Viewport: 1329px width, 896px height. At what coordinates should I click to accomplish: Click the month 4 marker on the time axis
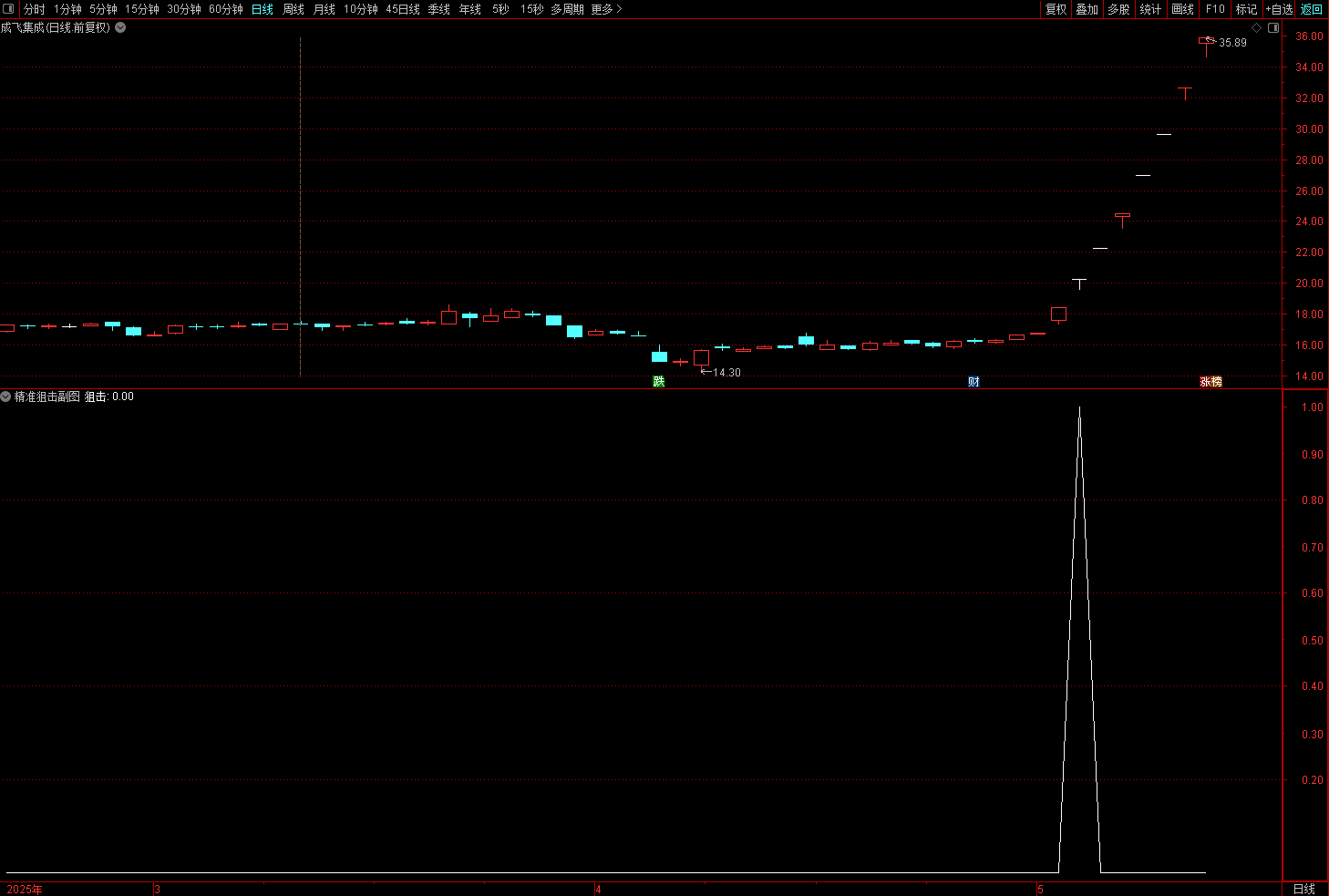point(598,890)
